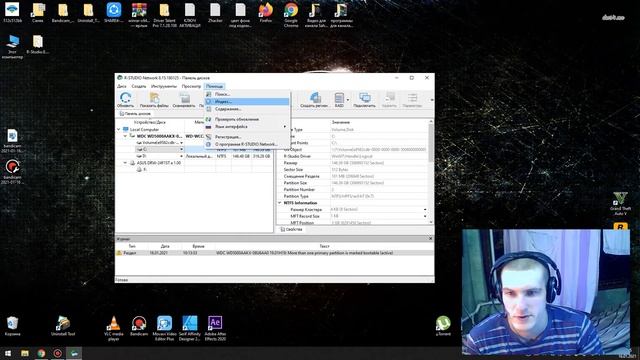
Task: Open the dropdown arrow on the D: row
Action: (182, 156)
